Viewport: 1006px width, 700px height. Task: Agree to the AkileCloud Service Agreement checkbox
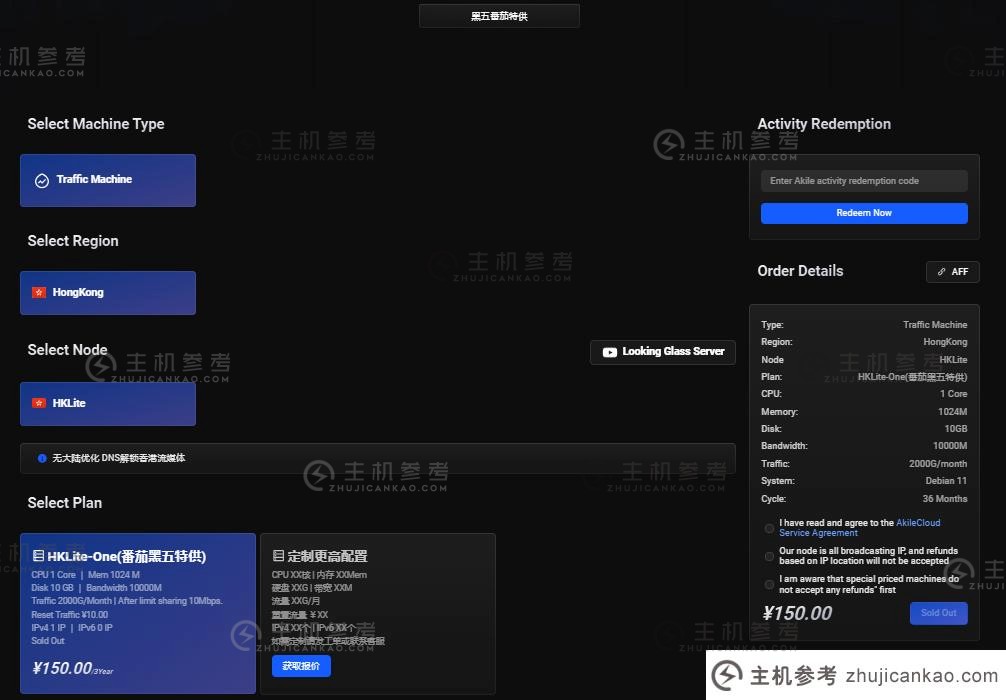pyautogui.click(x=769, y=528)
